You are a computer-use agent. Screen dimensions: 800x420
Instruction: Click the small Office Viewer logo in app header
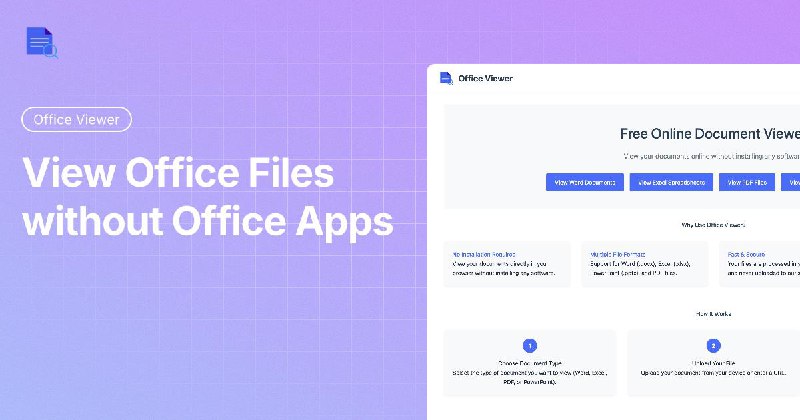coord(445,80)
